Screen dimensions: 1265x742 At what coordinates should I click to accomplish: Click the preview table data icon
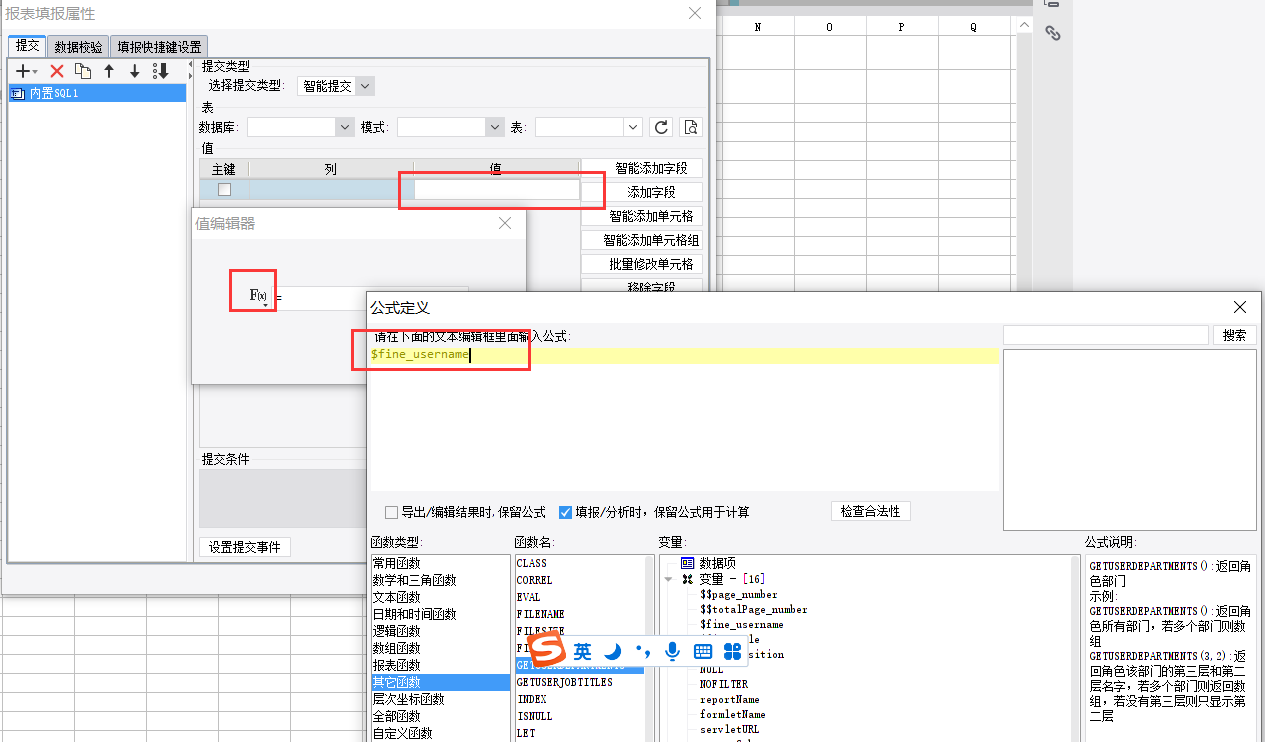[691, 127]
